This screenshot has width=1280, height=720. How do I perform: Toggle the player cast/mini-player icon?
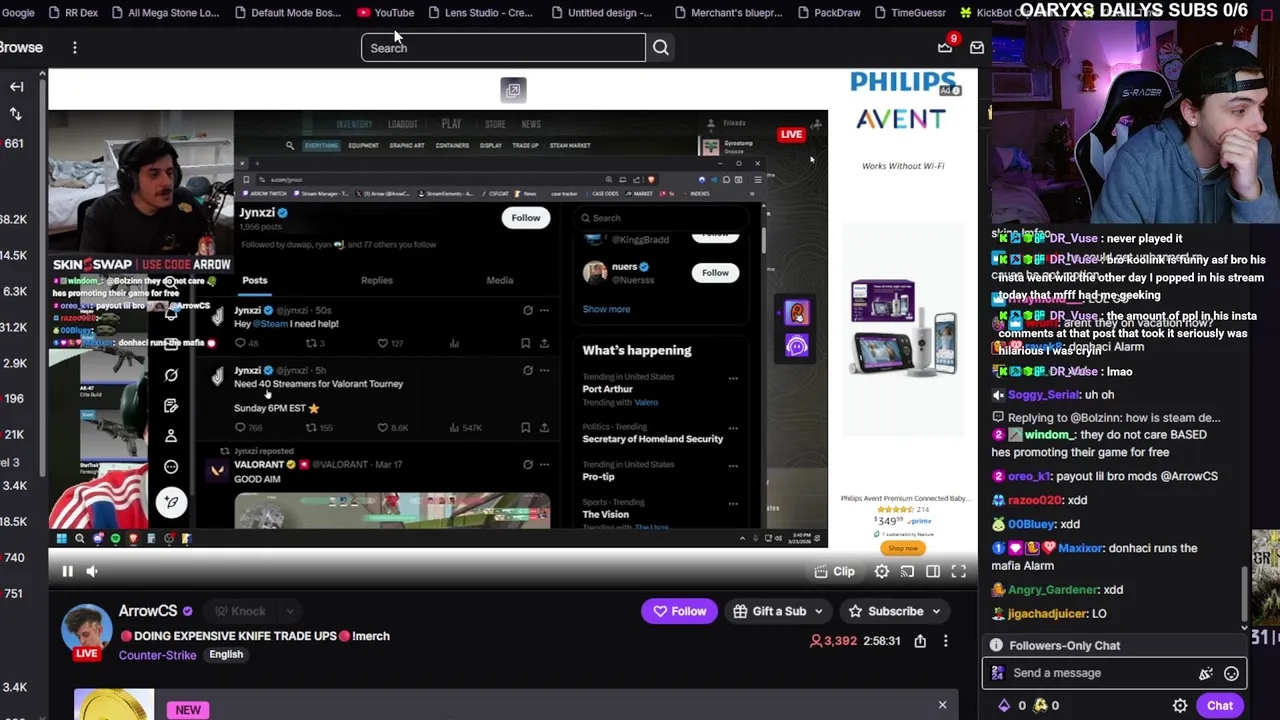pyautogui.click(x=907, y=571)
